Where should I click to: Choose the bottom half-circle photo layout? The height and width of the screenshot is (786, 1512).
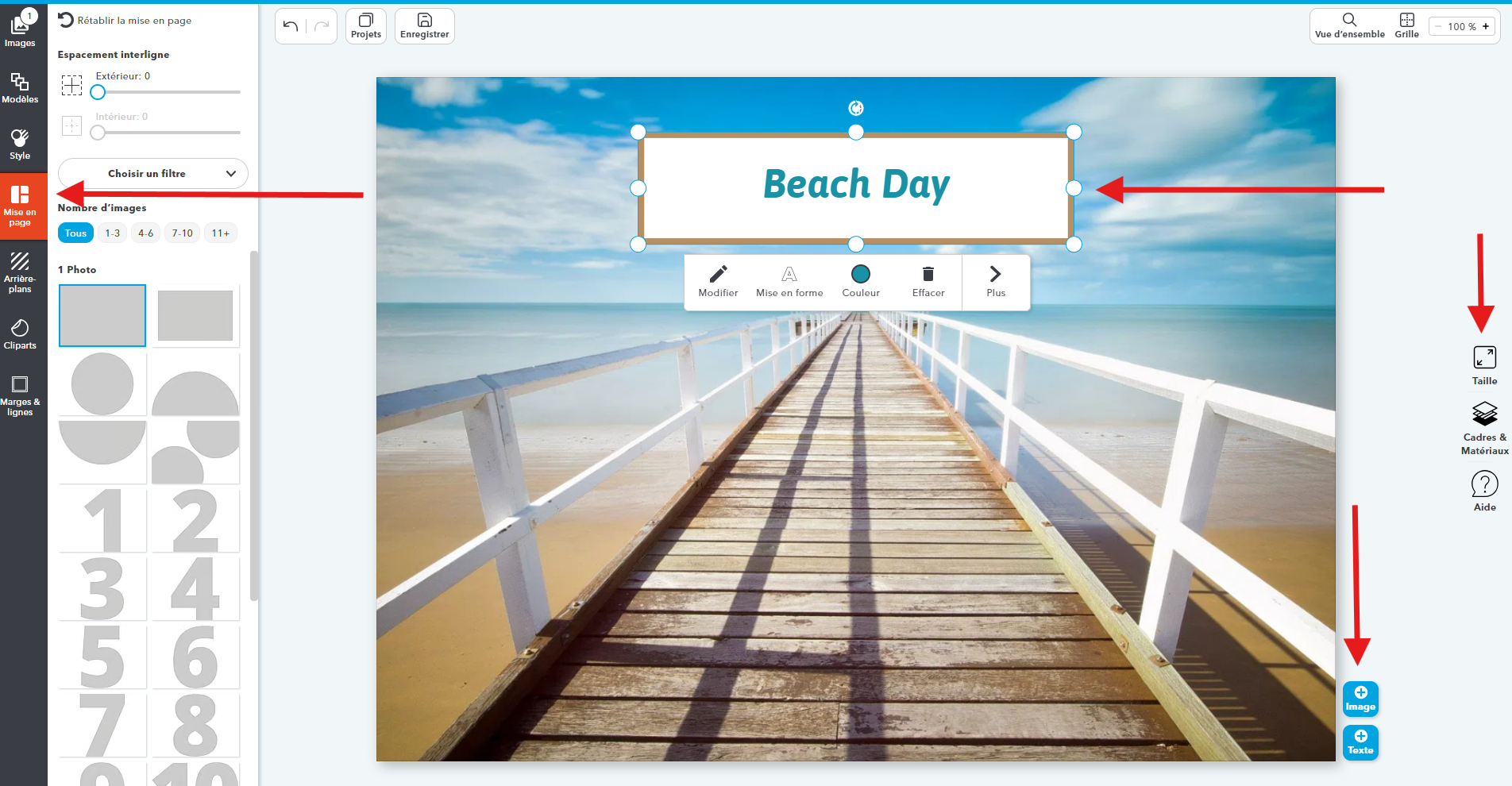tap(102, 452)
